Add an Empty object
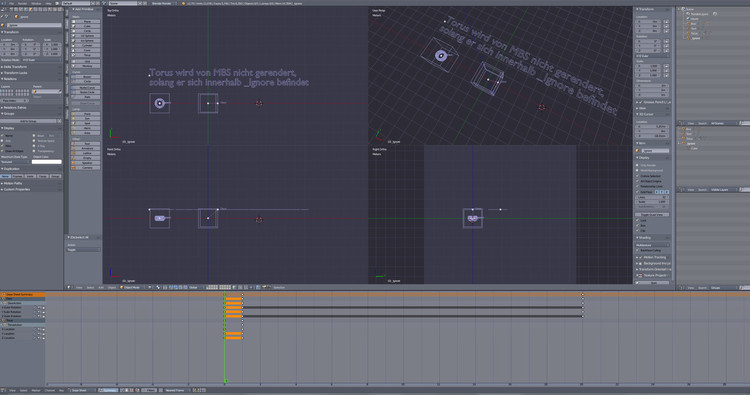This screenshot has width=750, height=395. coord(86,157)
